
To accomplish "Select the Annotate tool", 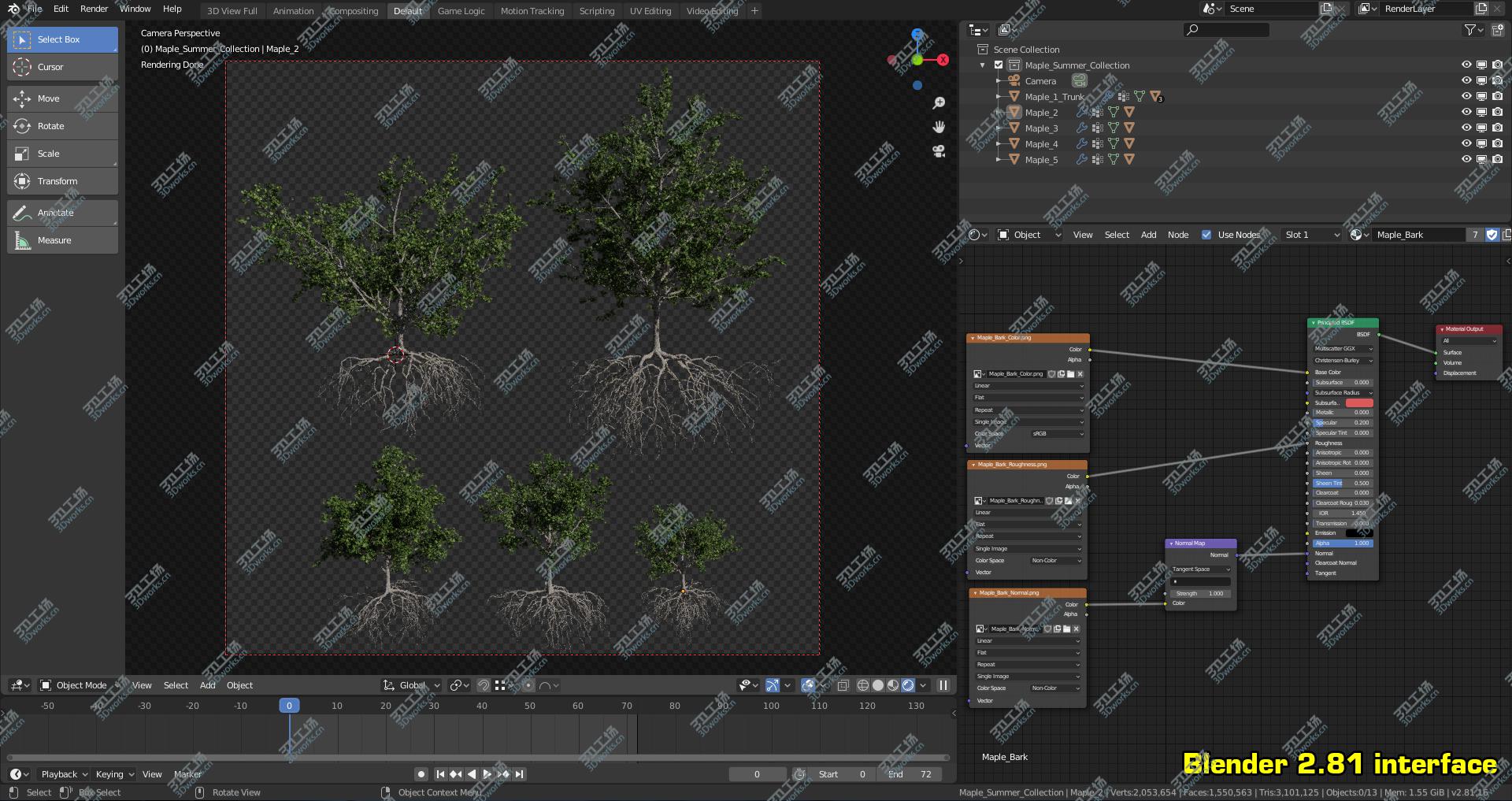I will click(61, 213).
